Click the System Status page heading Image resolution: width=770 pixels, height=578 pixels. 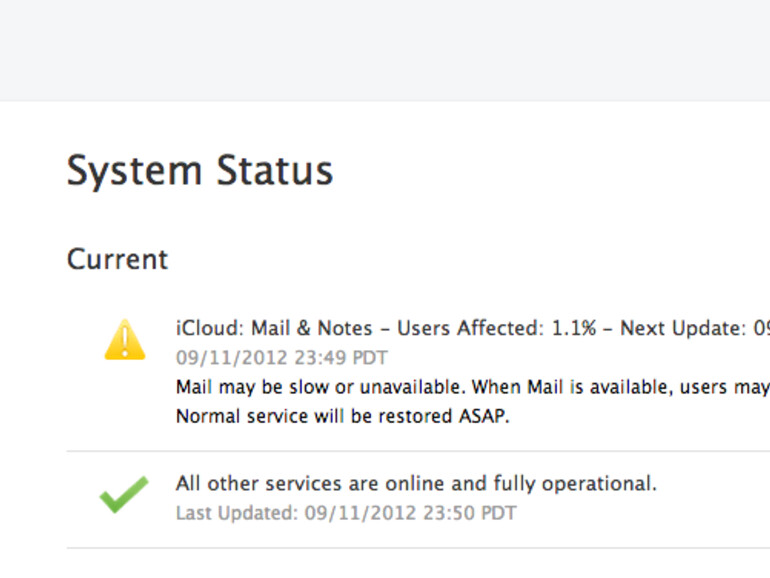click(200, 171)
